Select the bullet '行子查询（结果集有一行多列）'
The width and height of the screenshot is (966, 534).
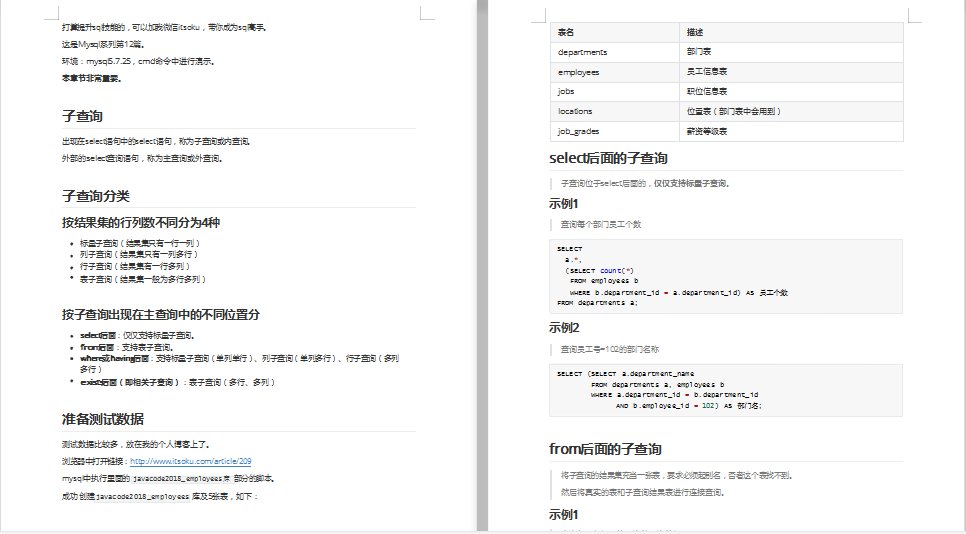135,267
